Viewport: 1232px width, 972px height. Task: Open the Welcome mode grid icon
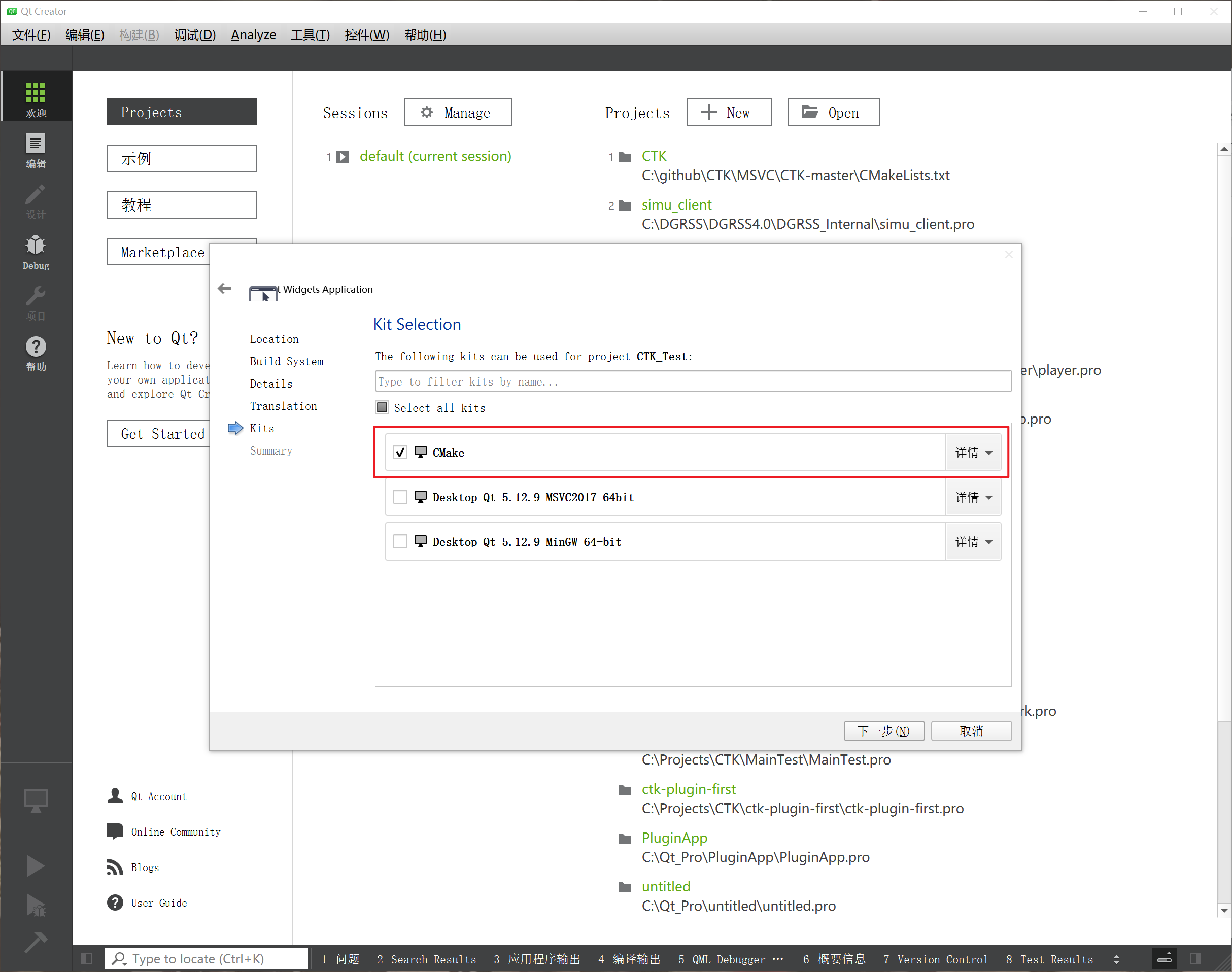36,98
